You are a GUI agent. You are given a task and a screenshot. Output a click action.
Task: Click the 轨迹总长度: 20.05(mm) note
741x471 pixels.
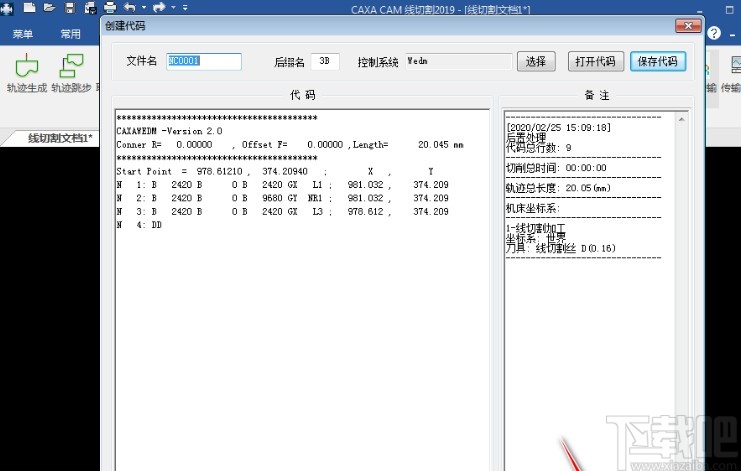point(558,188)
